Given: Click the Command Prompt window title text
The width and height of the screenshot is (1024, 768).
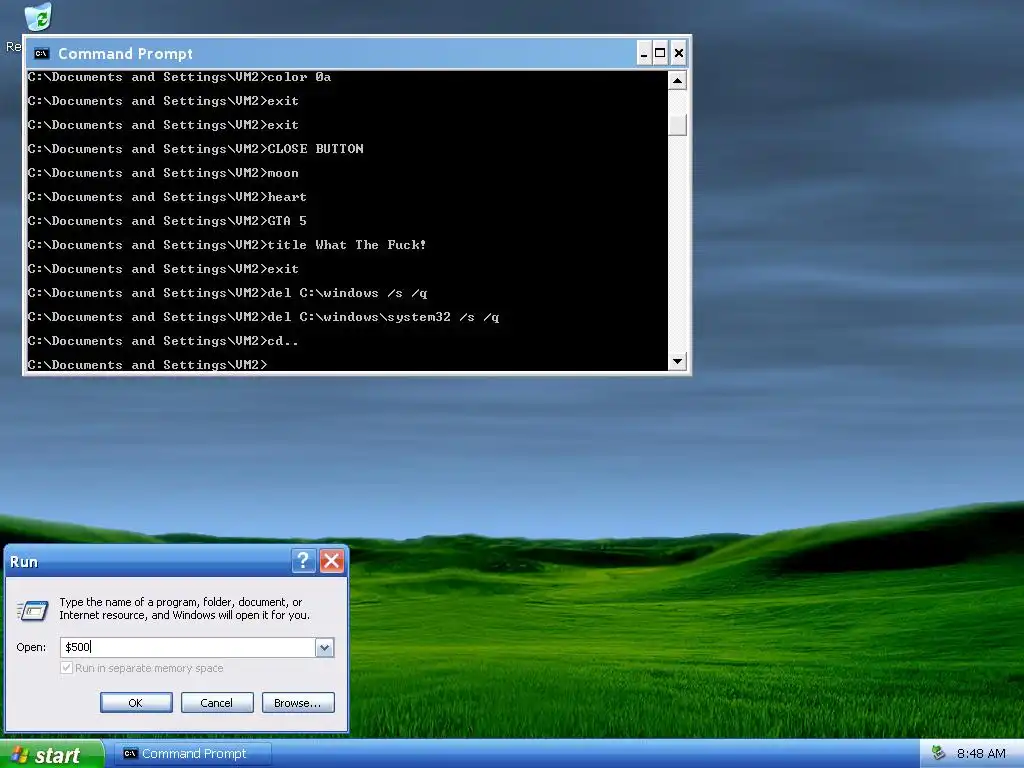Looking at the screenshot, I should [125, 54].
